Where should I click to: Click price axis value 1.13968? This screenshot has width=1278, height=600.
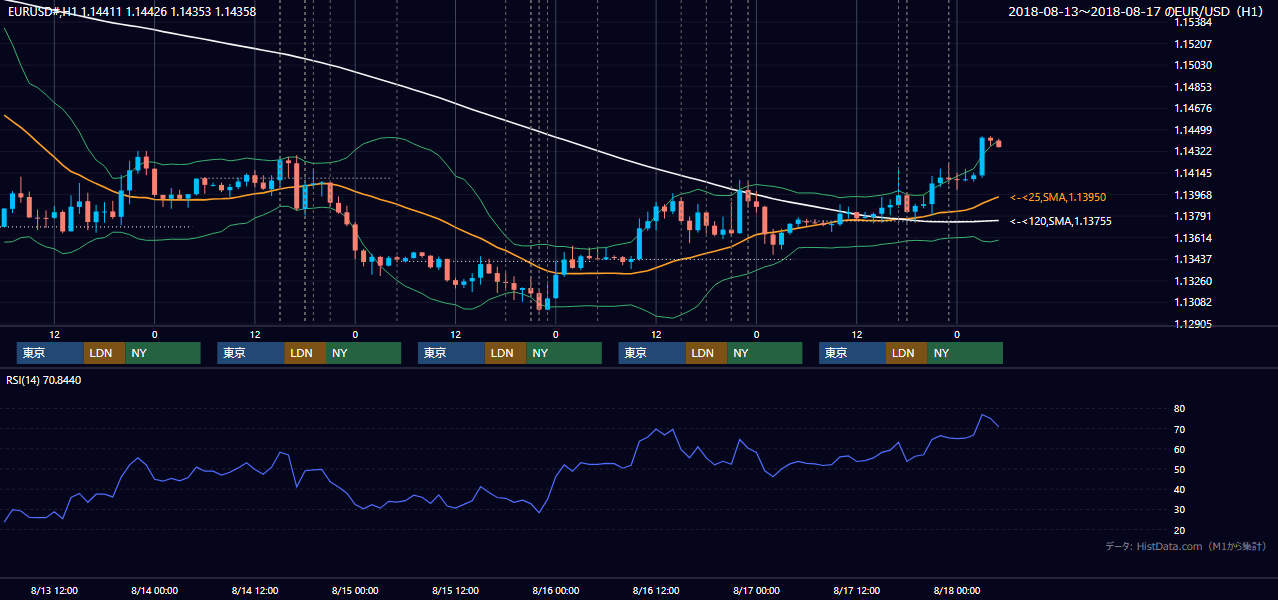click(x=1193, y=194)
